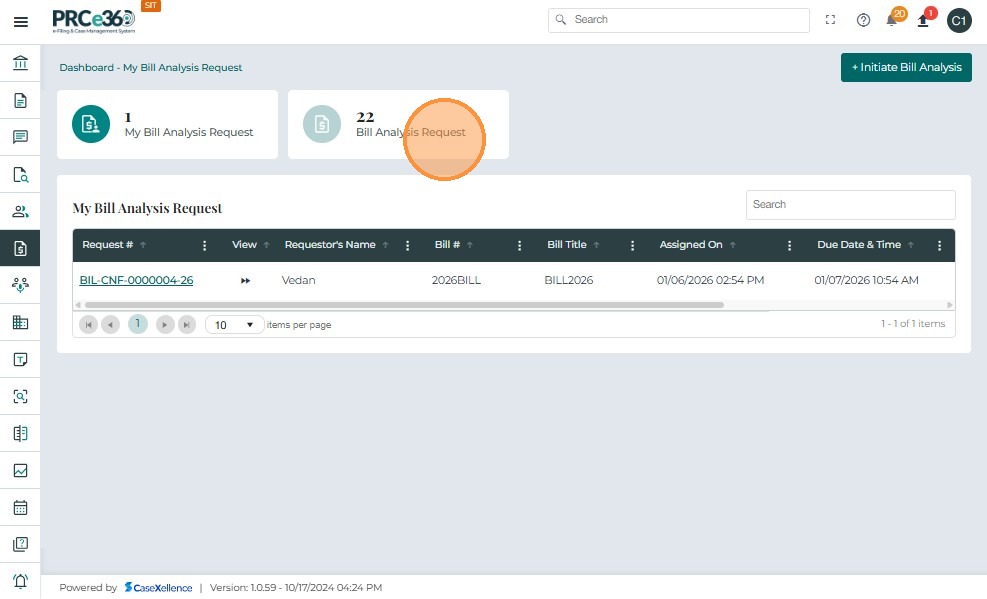Image resolution: width=987 pixels, height=599 pixels.
Task: Select the 22 Bill Analysis Request card
Action: coord(398,125)
